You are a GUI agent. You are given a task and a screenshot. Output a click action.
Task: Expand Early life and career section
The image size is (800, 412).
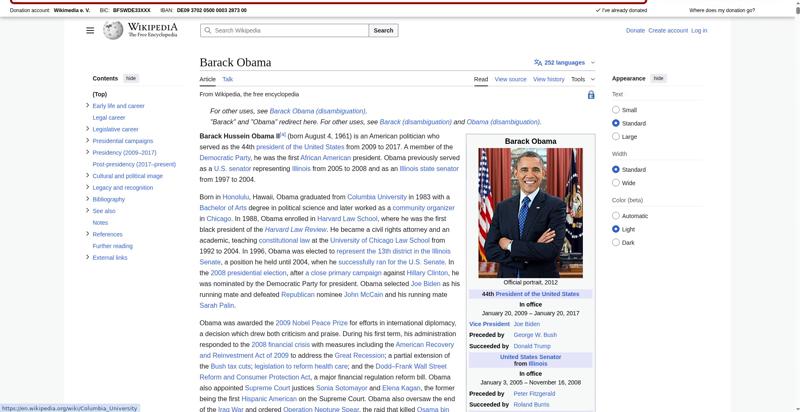[88, 105]
